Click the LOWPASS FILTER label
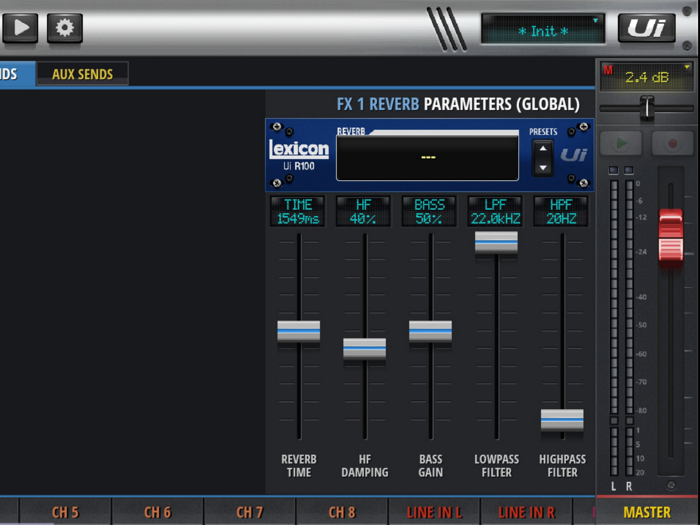Image resolution: width=700 pixels, height=525 pixels. (x=496, y=466)
